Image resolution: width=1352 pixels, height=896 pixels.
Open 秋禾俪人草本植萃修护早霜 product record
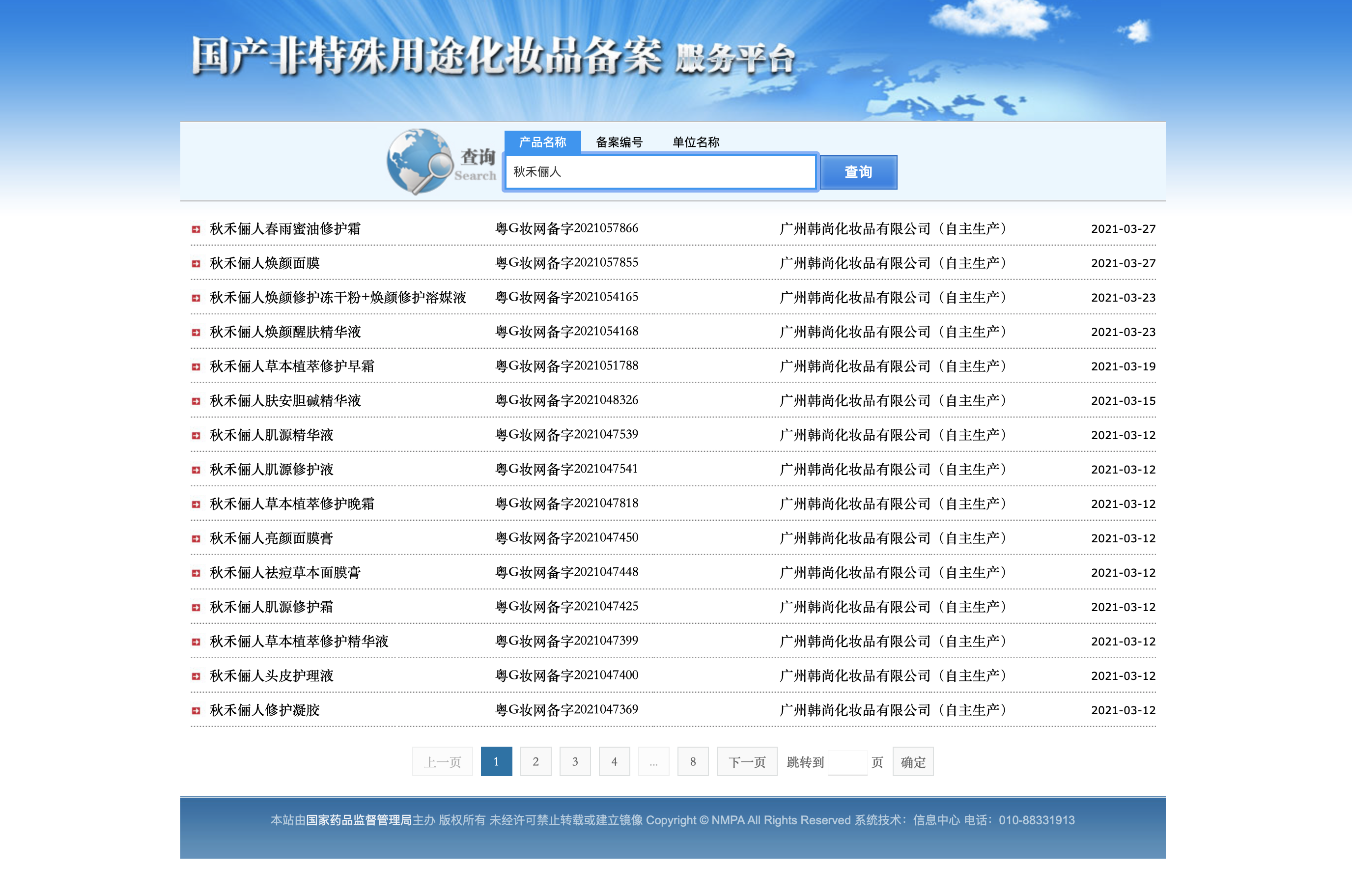292,366
